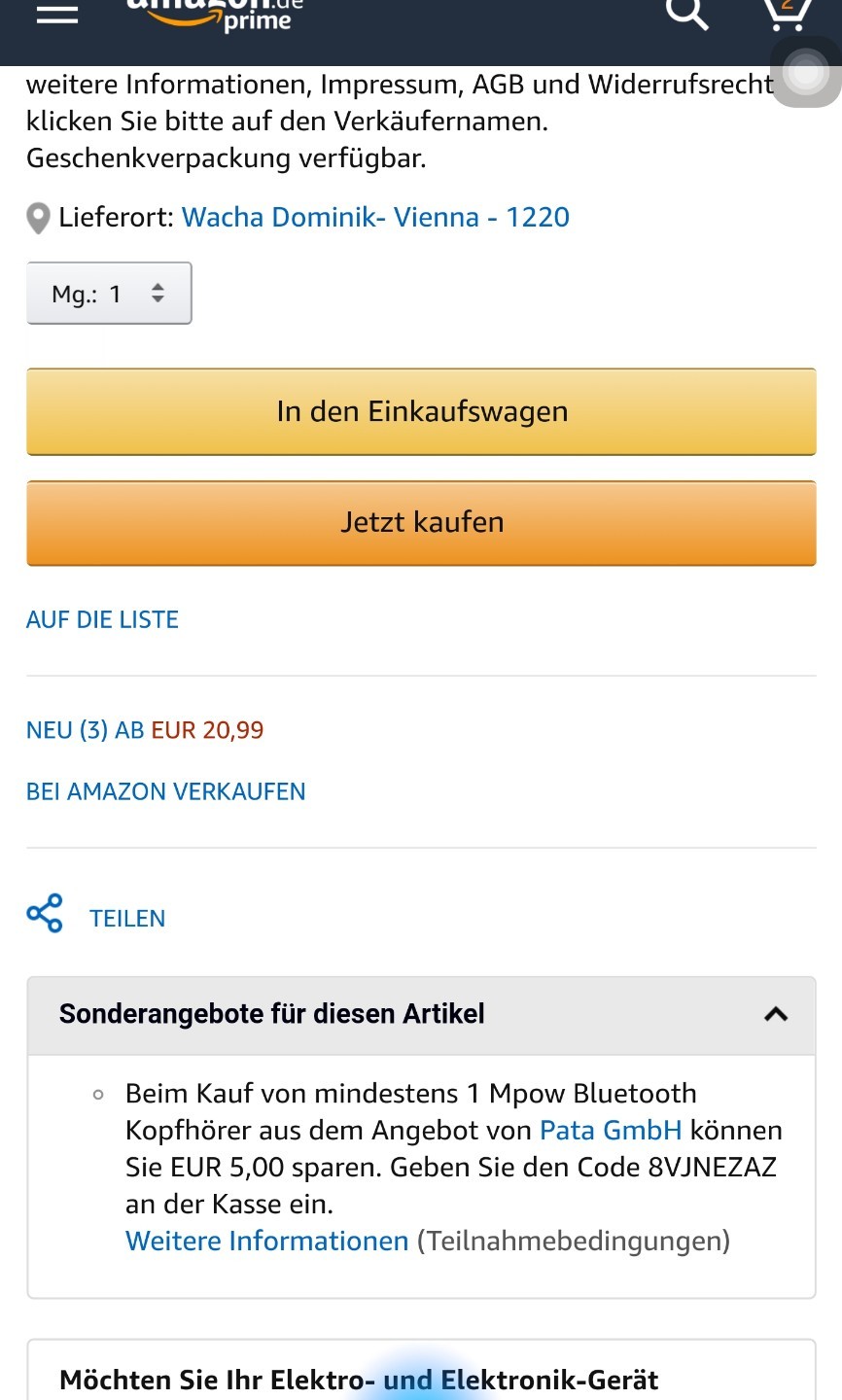Open the AUF DIE LISTE link
Screen dimensions: 842x1400
pos(102,620)
